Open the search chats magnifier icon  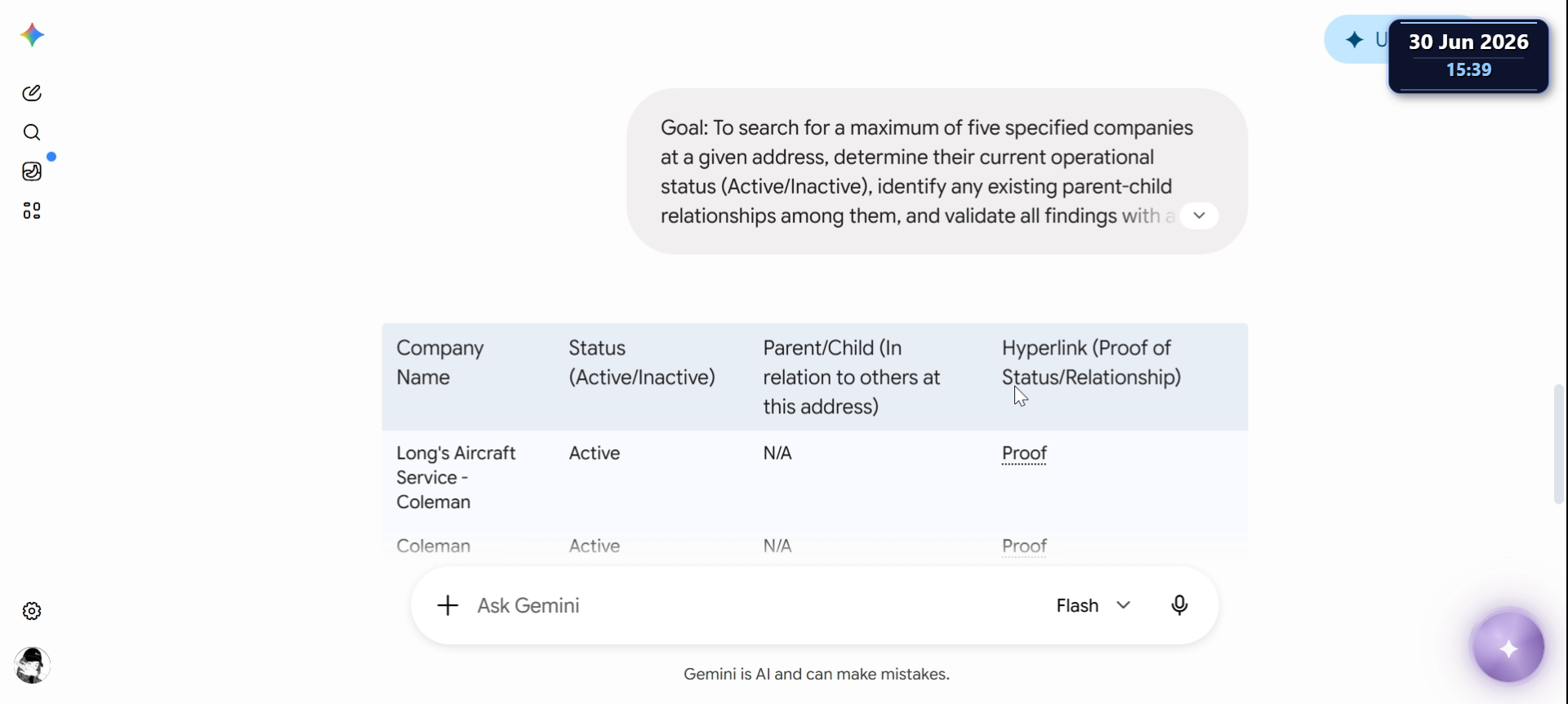point(32,132)
